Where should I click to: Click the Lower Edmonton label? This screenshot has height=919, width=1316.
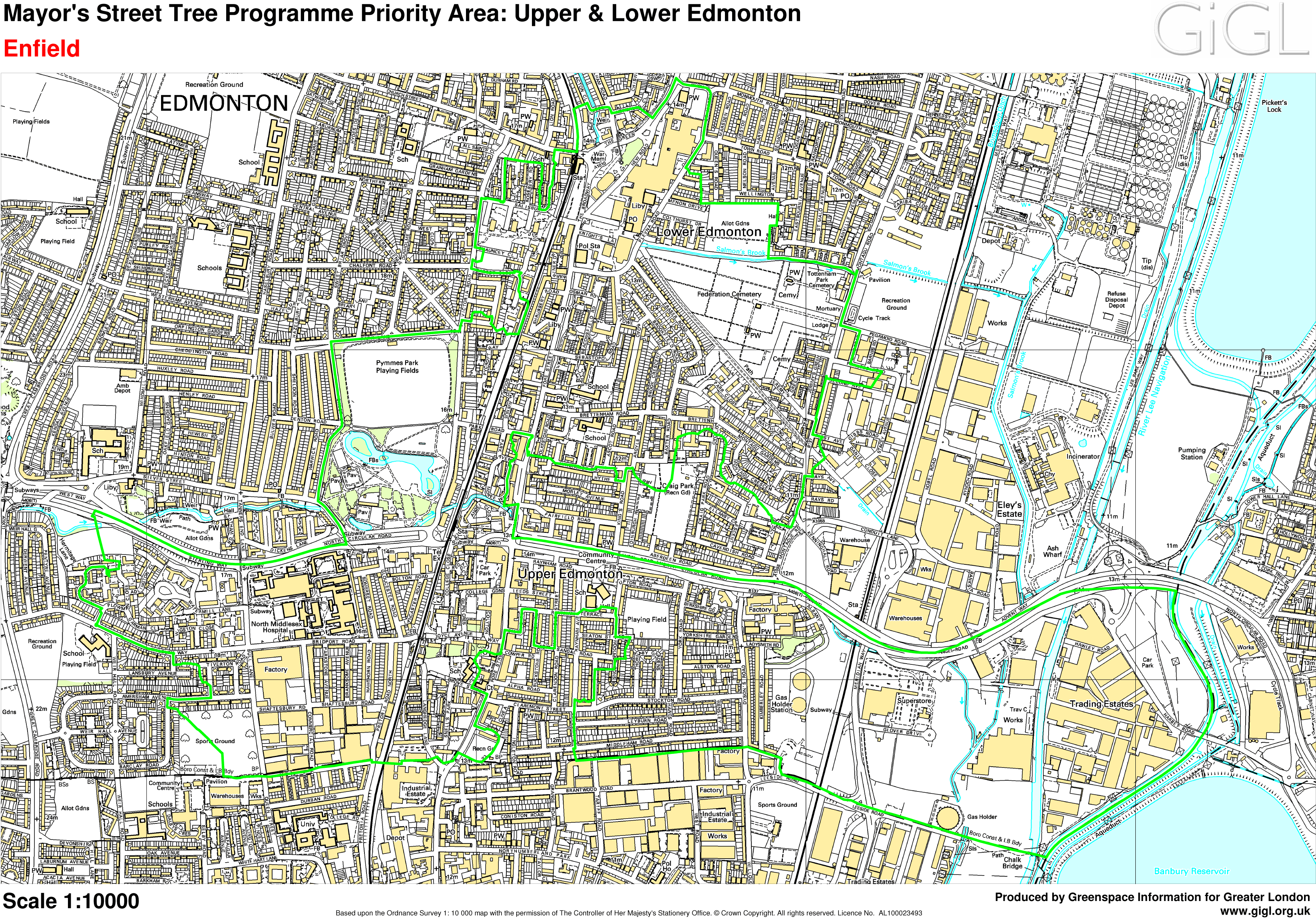[709, 232]
